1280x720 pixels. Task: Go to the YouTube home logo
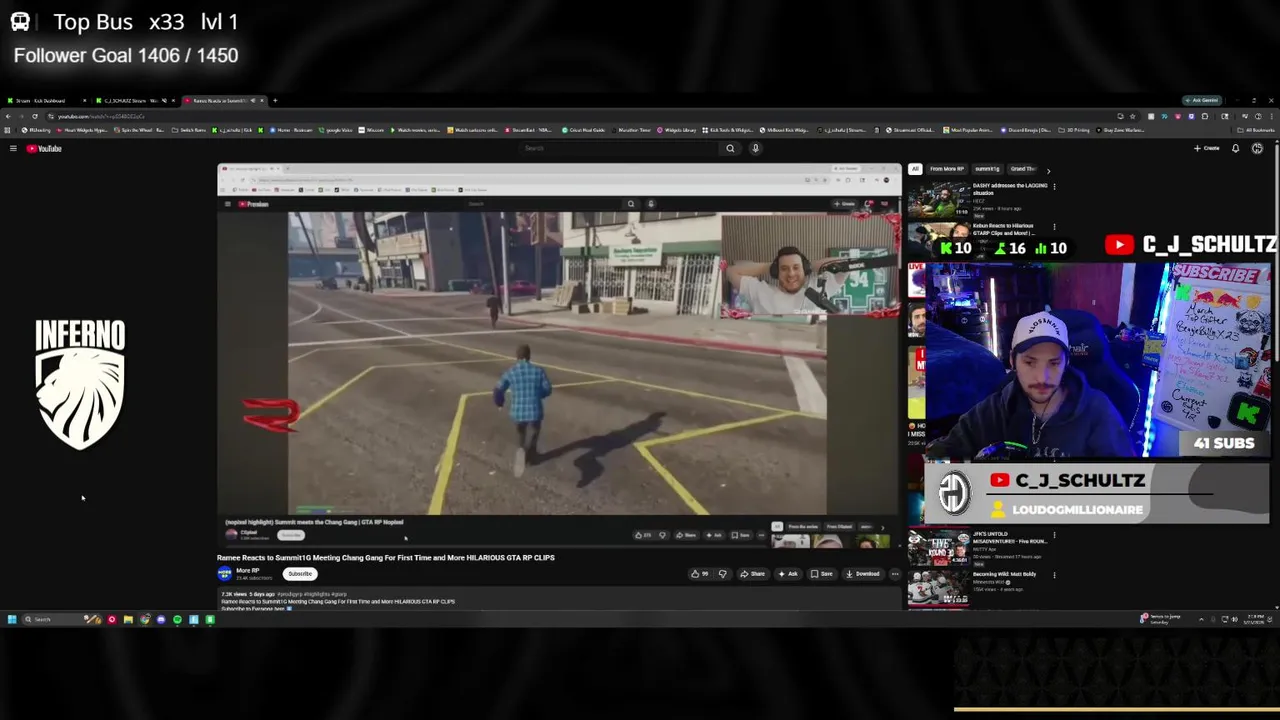[x=44, y=148]
